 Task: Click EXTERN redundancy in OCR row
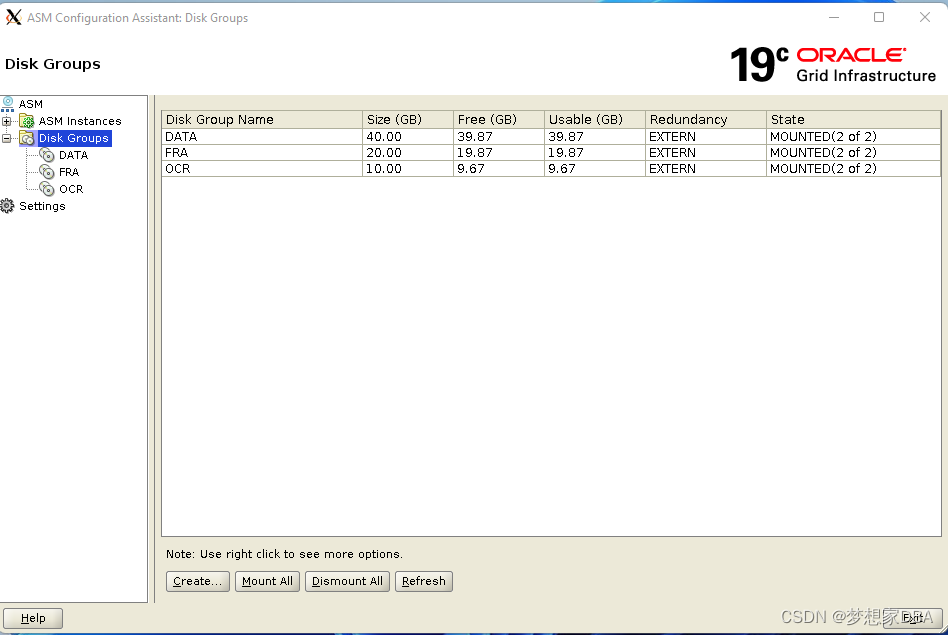[x=672, y=169]
